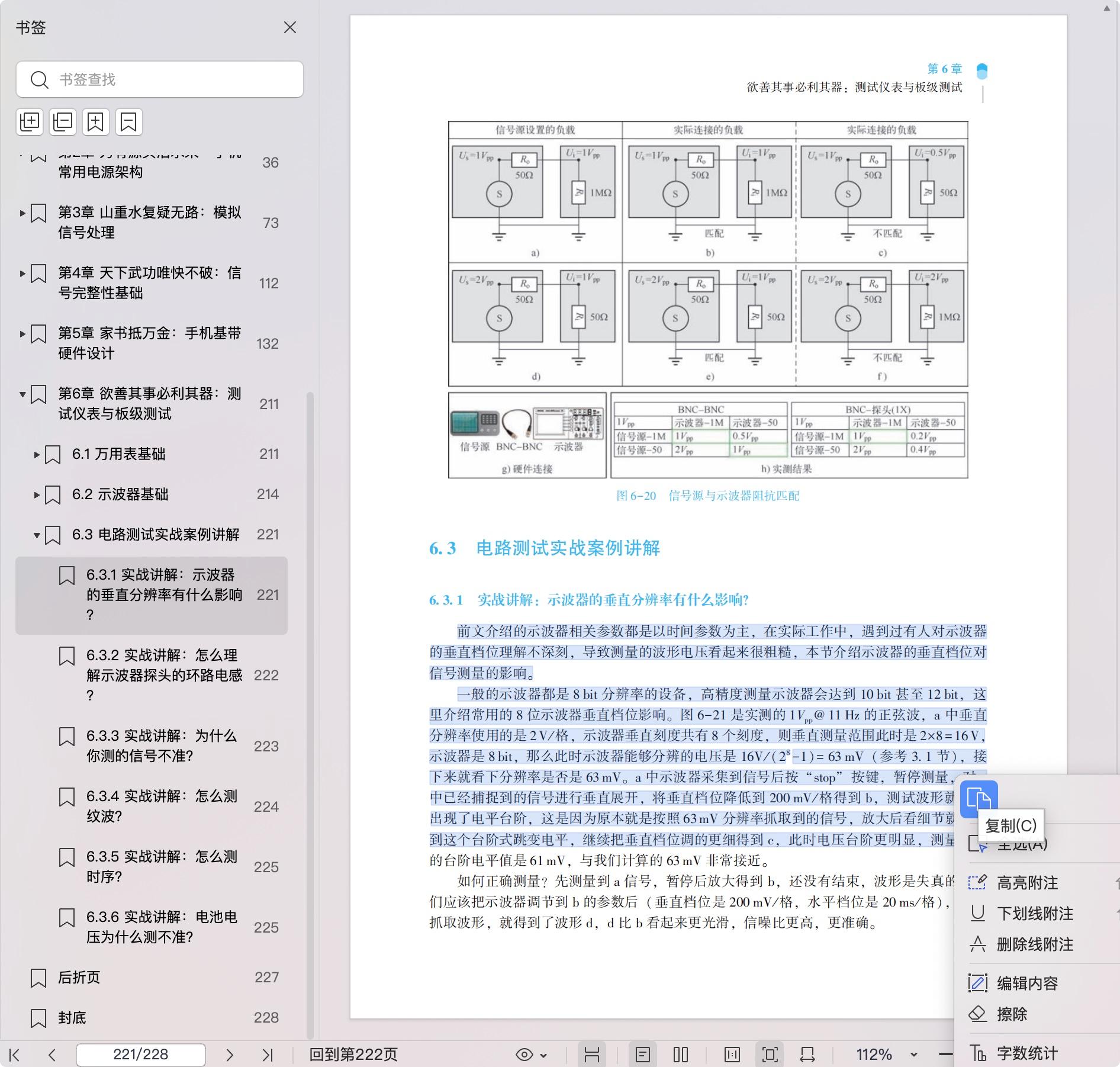Click the 回到第222页 link

tap(353, 1055)
